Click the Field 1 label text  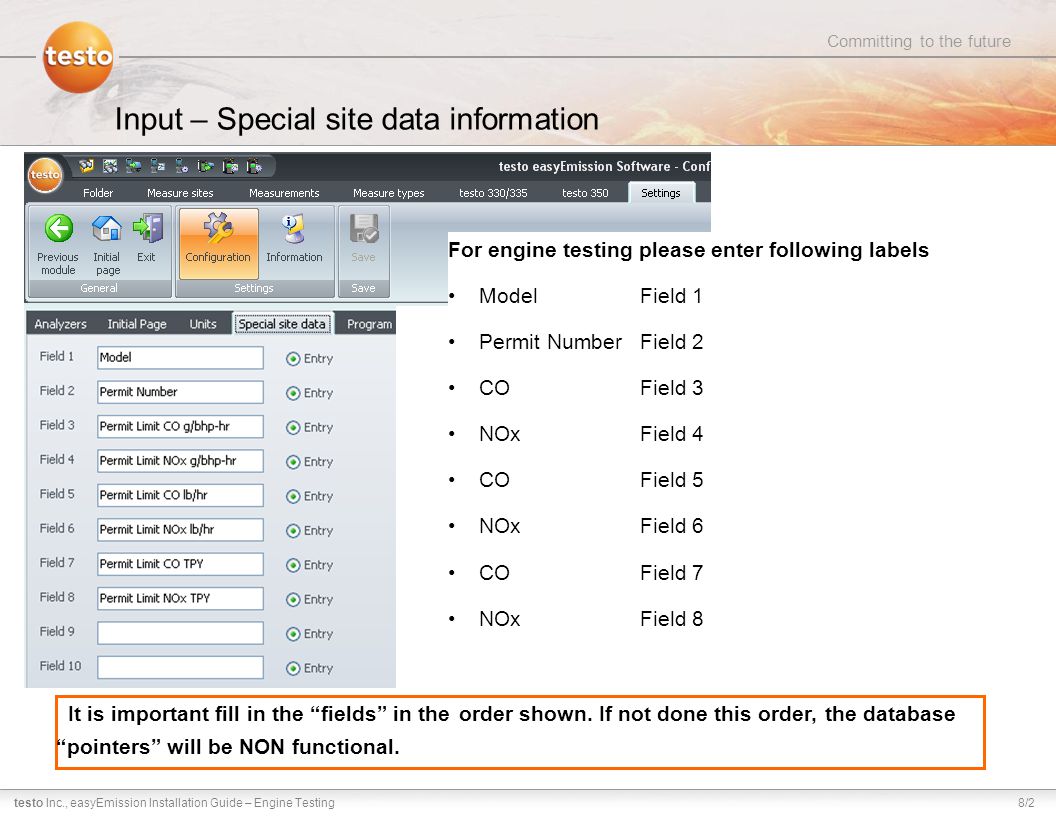57,356
